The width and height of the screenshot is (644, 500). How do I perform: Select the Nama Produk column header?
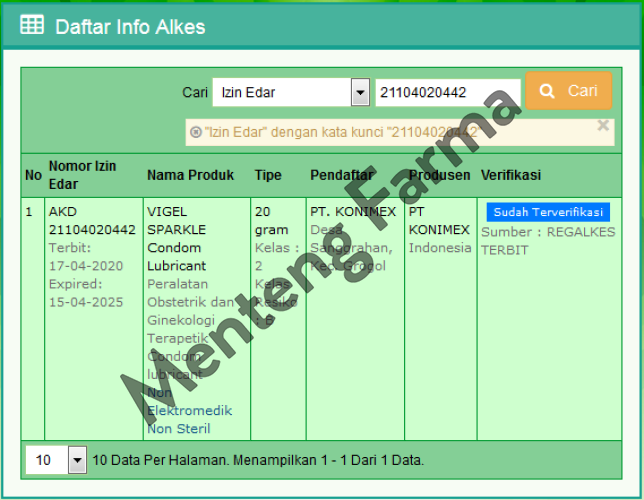coord(190,175)
